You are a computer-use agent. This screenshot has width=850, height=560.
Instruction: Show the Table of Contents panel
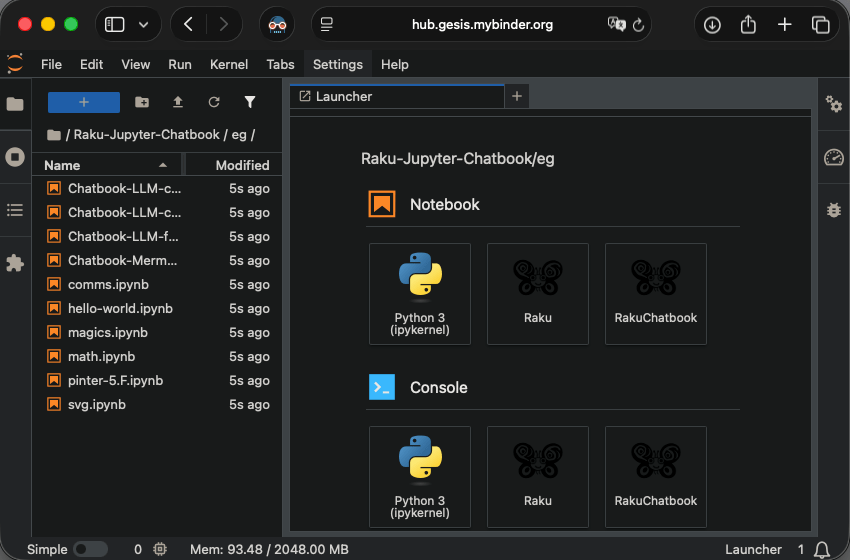(15, 210)
